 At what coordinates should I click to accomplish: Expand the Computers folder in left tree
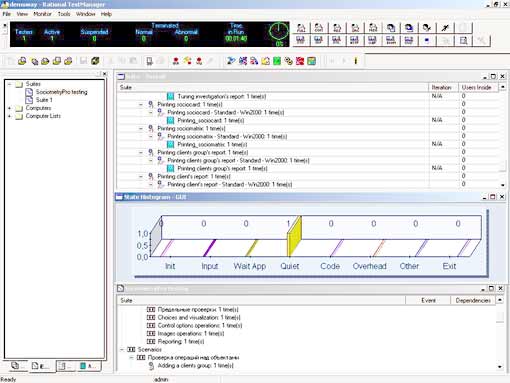pos(10,108)
